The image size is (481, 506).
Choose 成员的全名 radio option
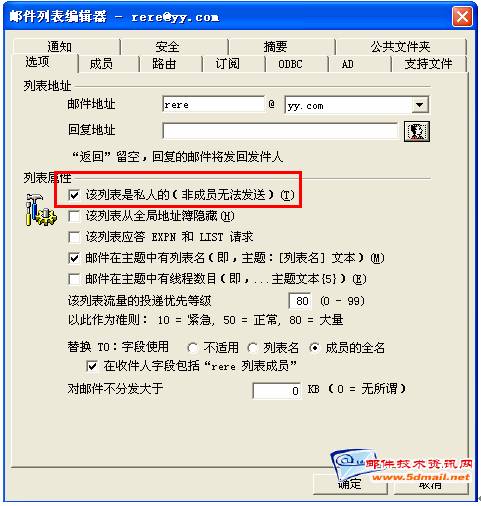[x=314, y=348]
